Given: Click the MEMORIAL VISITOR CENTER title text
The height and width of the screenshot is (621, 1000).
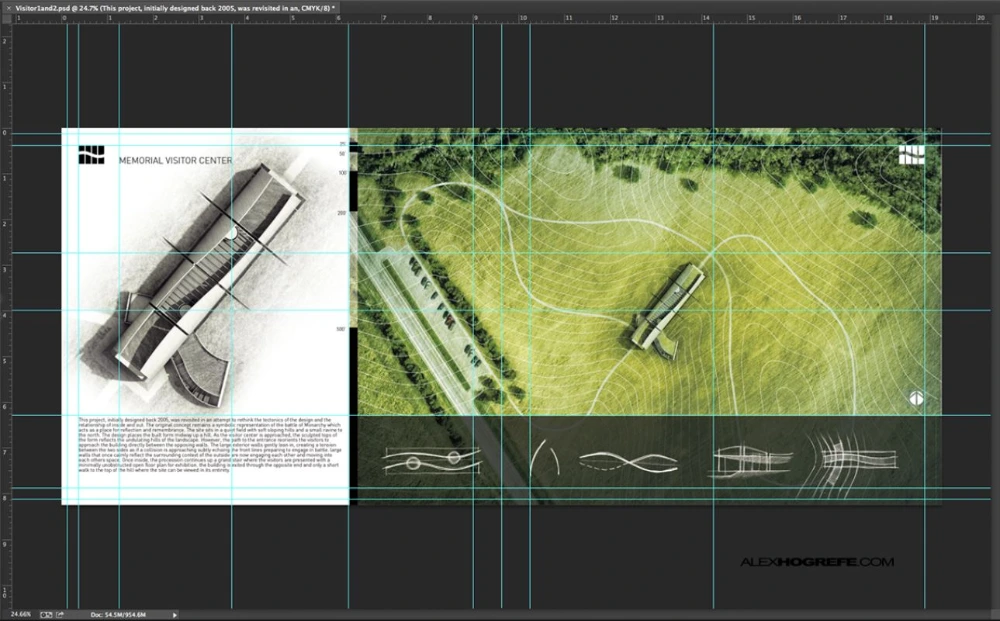Looking at the screenshot, I should 175,161.
